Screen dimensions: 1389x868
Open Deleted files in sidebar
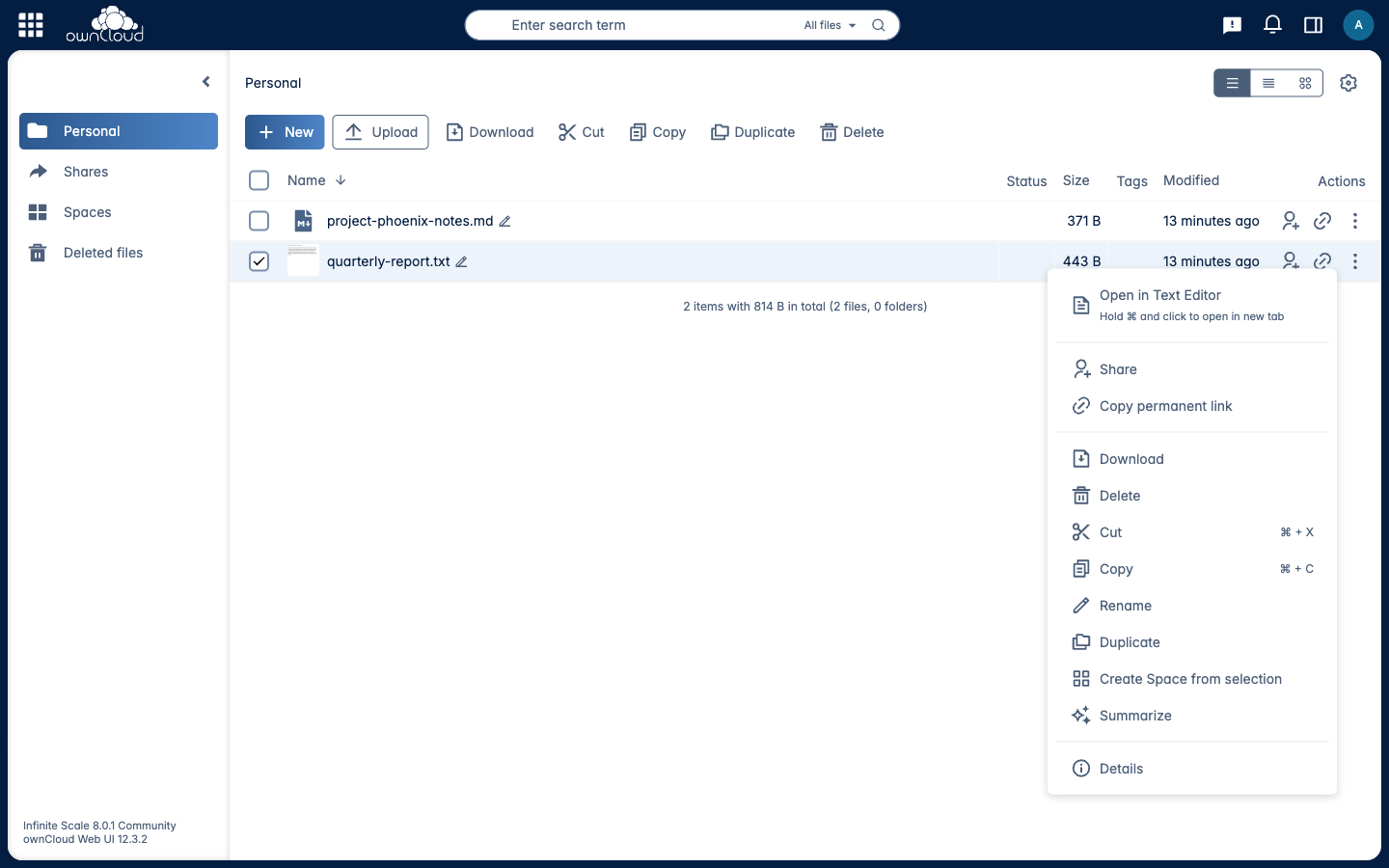click(119, 253)
